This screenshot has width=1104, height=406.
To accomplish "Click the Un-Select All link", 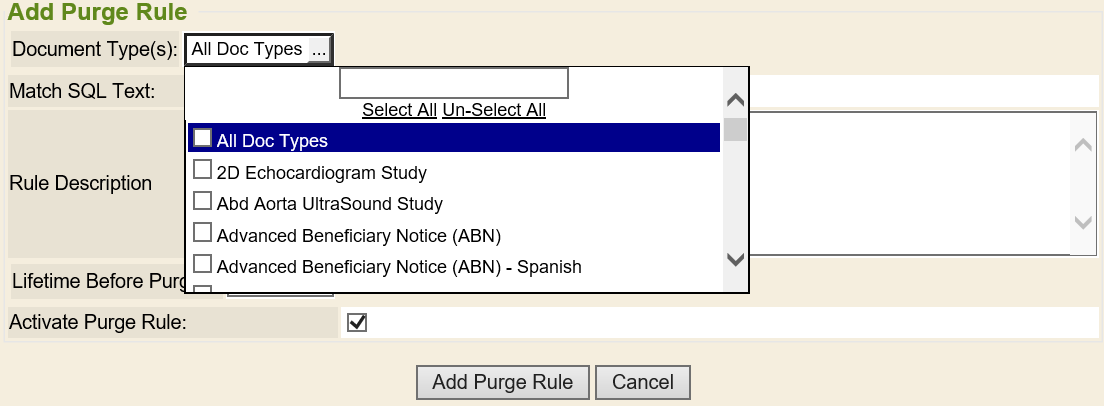I will click(x=494, y=110).
